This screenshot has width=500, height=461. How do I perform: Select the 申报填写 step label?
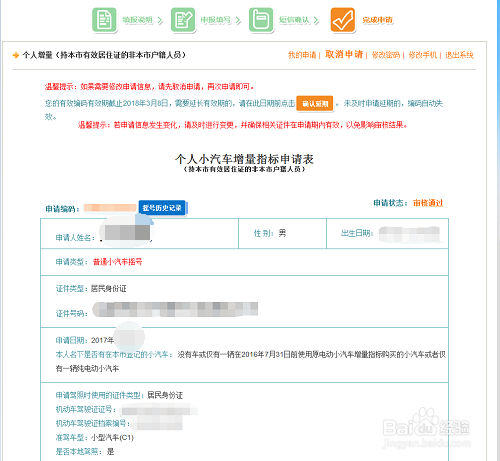coord(216,20)
